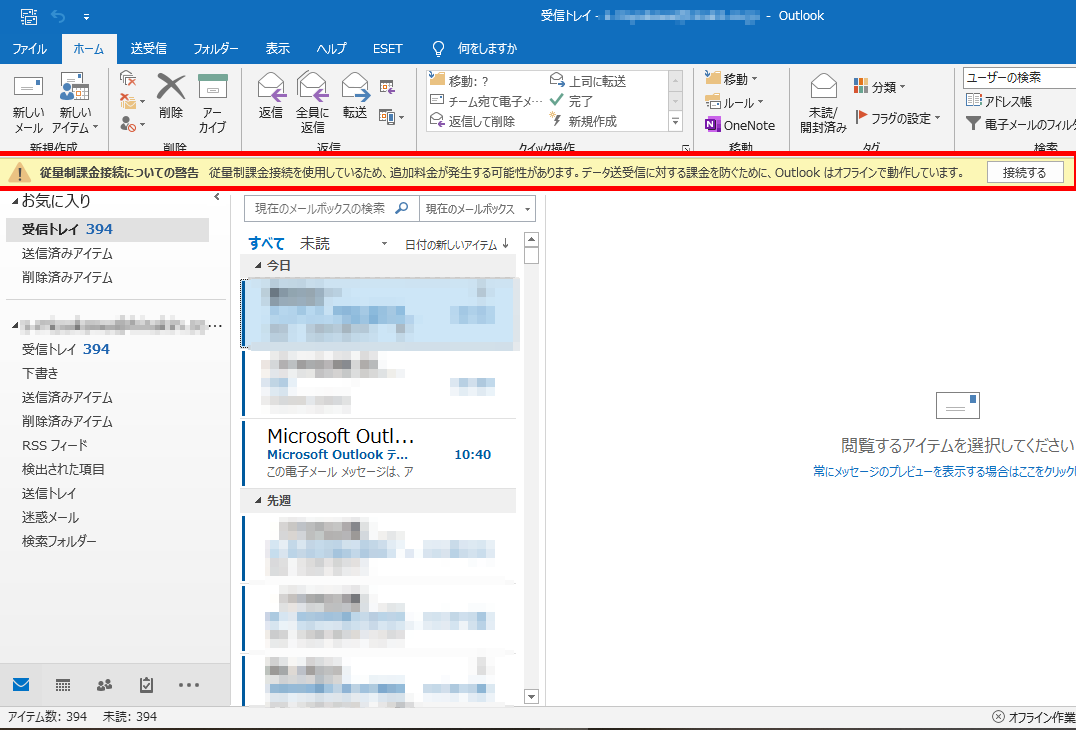Expand the quick steps gallery arrow

pyautogui.click(x=675, y=121)
